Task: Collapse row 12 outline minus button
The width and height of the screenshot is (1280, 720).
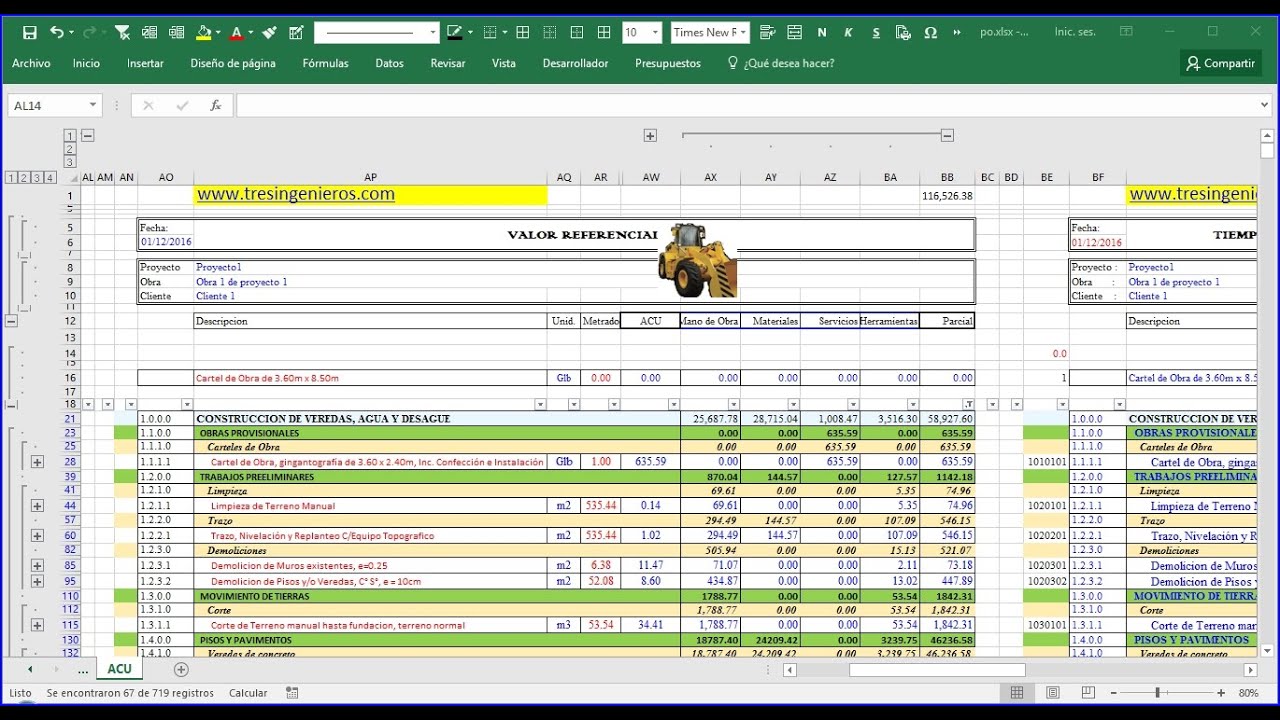Action: [x=11, y=321]
